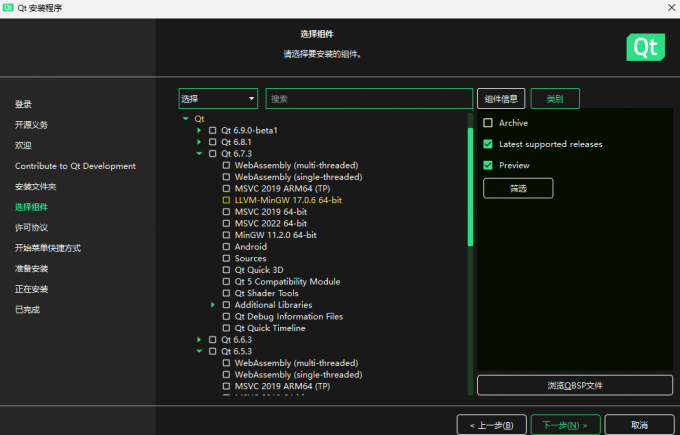Screen dimensions: 680x435
Task: Close the Qt installer window
Action: 663,8
